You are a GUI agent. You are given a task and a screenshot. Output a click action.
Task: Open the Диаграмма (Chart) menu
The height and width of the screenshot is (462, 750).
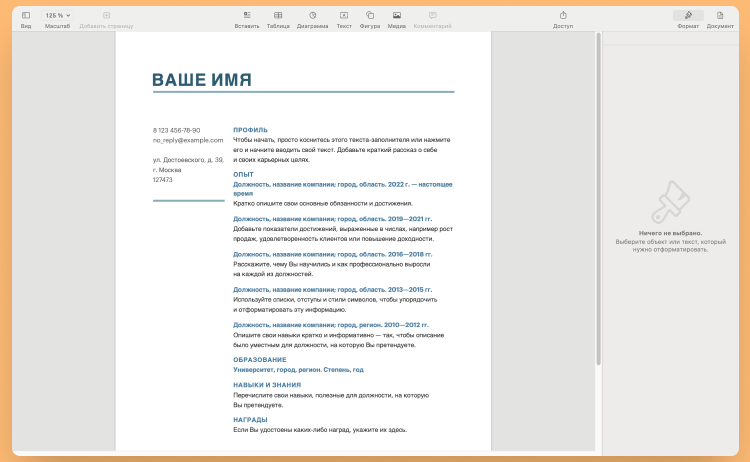312,16
